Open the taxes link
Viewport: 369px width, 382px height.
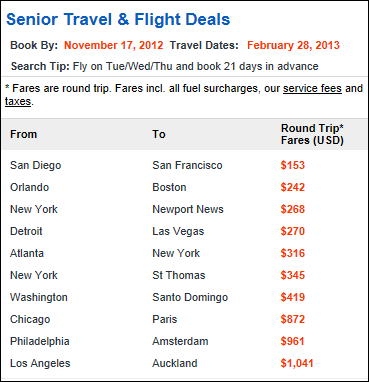click(18, 101)
